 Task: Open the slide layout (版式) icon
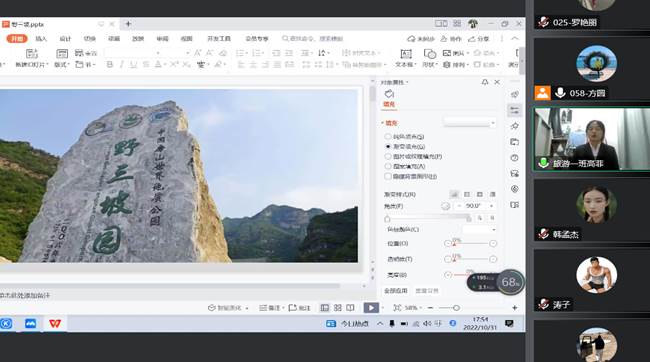point(62,53)
